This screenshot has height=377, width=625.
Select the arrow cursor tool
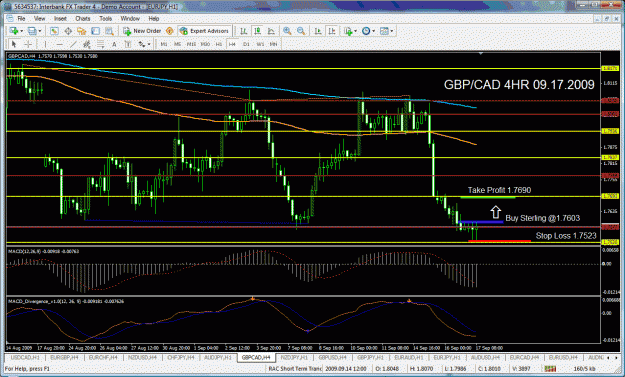(x=14, y=44)
